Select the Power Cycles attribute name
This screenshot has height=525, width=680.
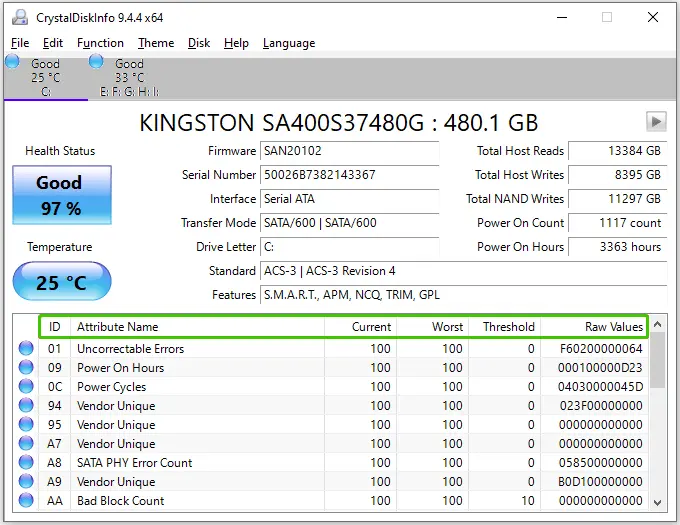111,387
